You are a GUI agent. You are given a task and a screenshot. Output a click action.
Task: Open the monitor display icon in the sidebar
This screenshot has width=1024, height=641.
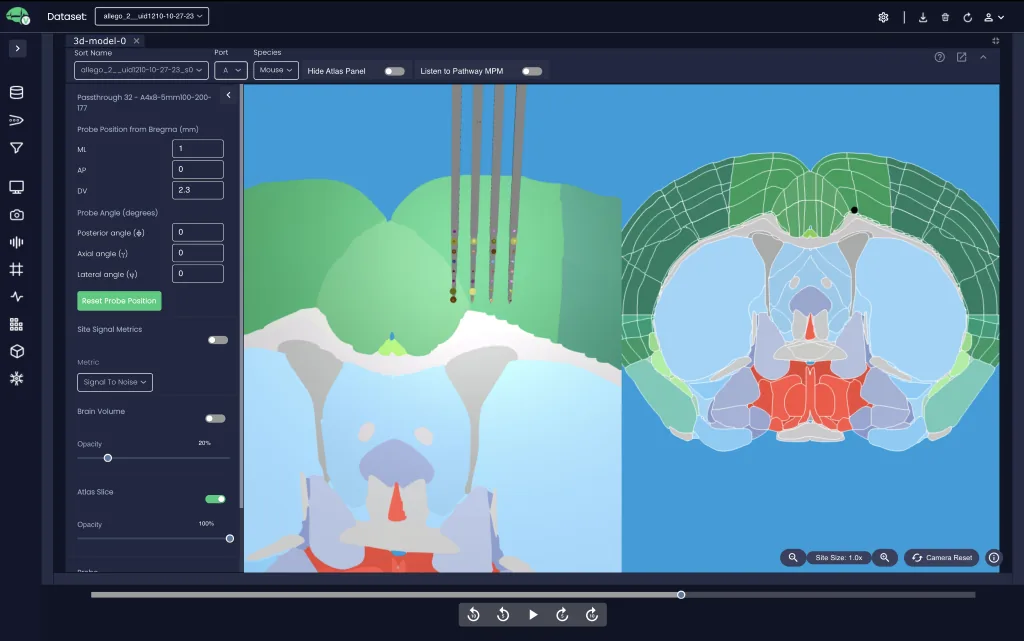17,187
